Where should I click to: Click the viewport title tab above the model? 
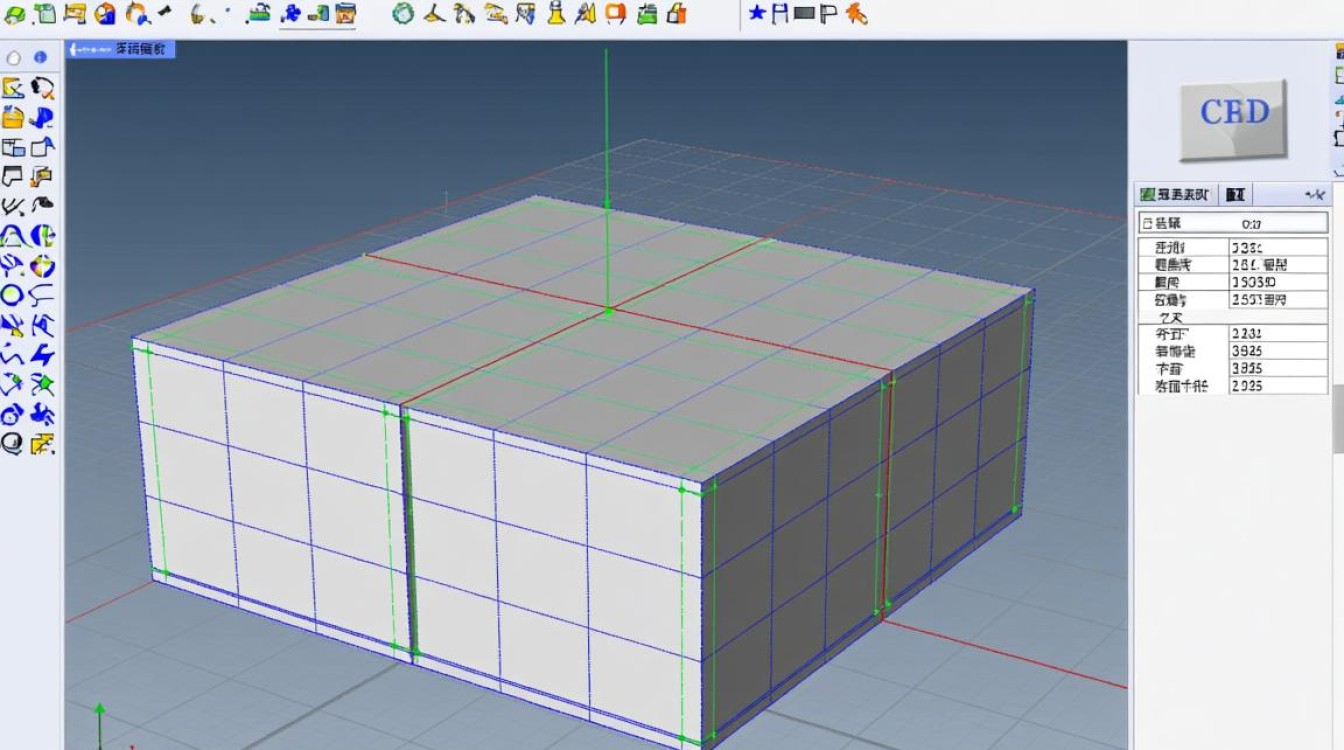pyautogui.click(x=121, y=49)
